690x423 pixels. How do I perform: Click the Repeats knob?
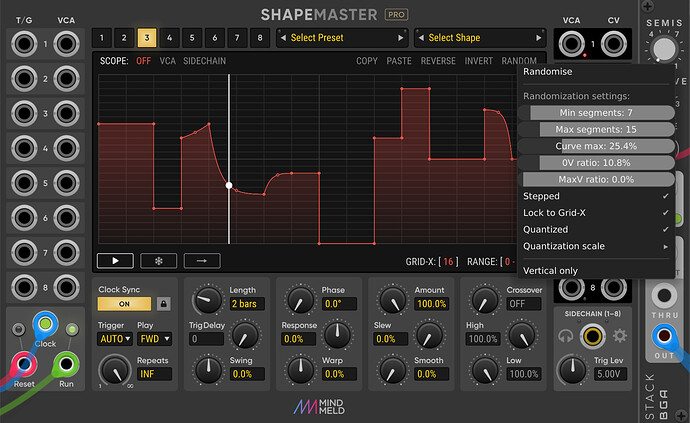pos(114,371)
